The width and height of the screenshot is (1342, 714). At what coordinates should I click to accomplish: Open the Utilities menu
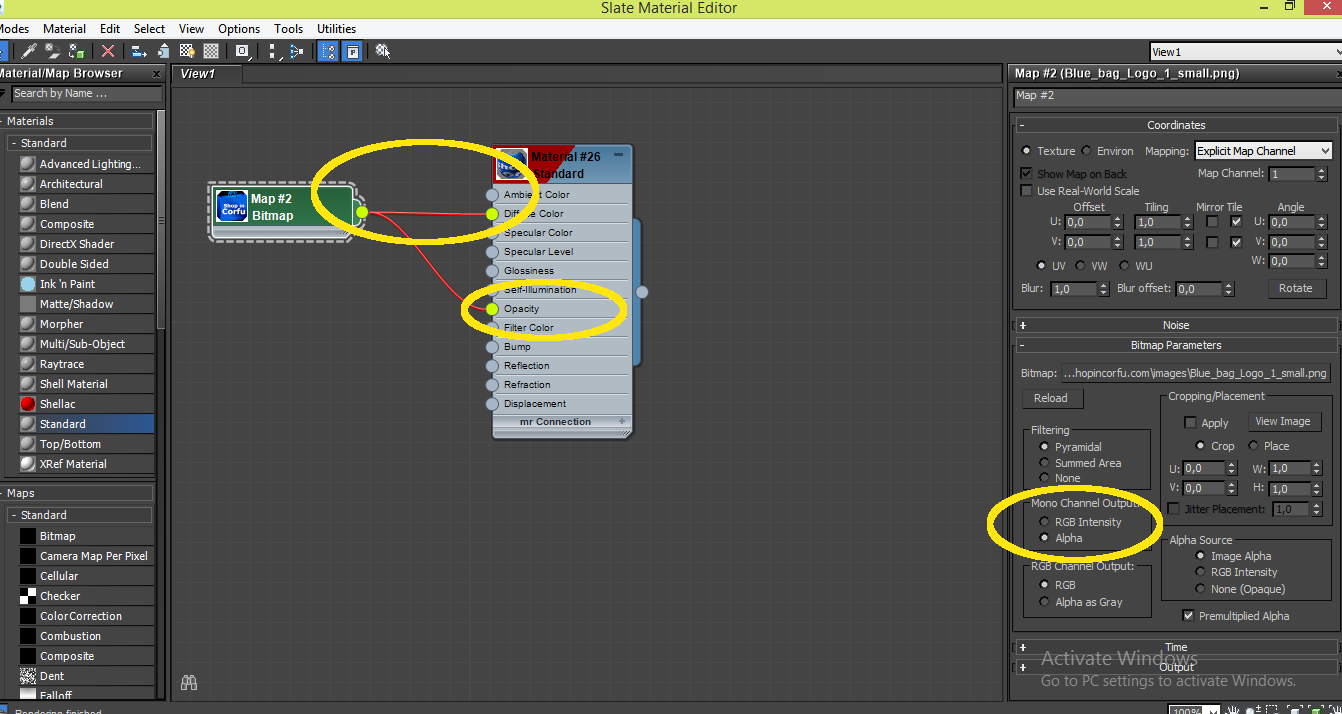coord(336,29)
